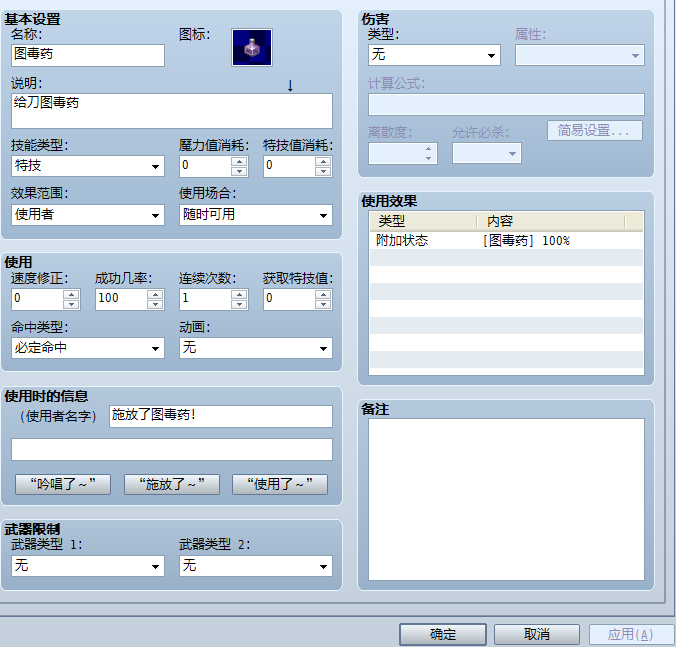Open the 使用场合 dropdown
Screen dimensions: 676x647
pos(256,215)
